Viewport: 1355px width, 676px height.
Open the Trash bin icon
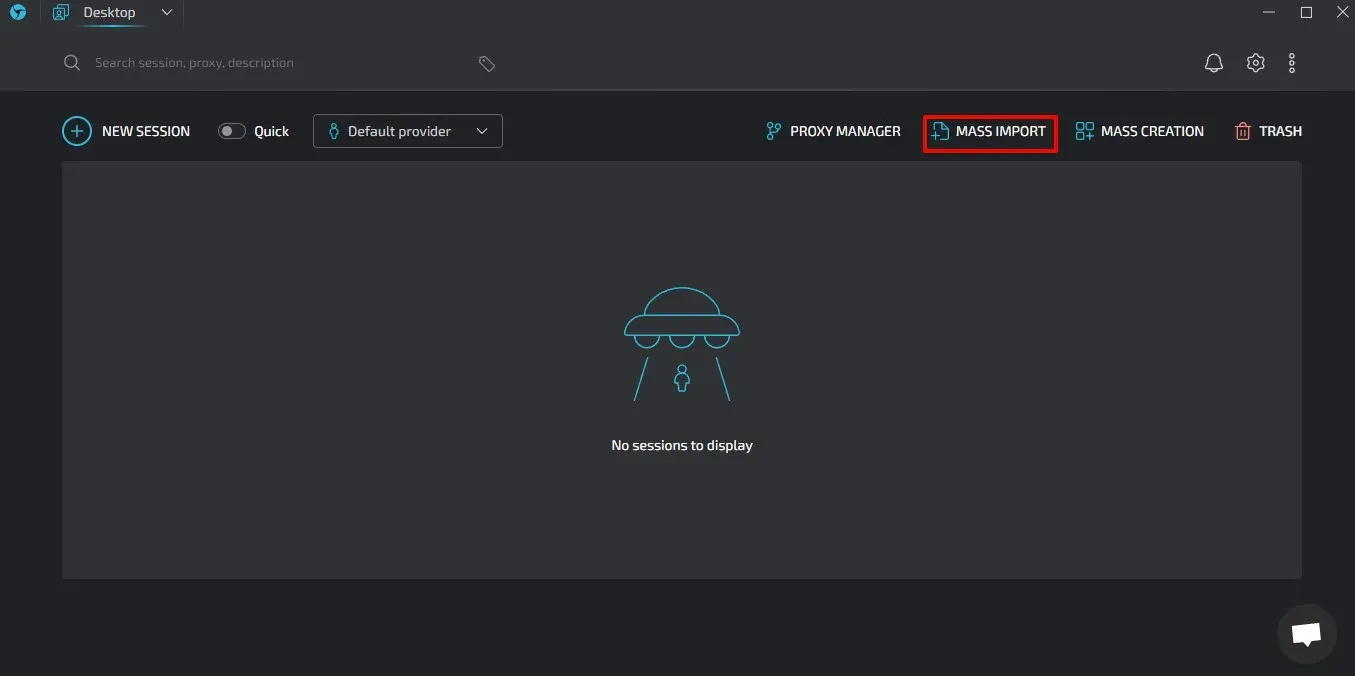pos(1242,131)
